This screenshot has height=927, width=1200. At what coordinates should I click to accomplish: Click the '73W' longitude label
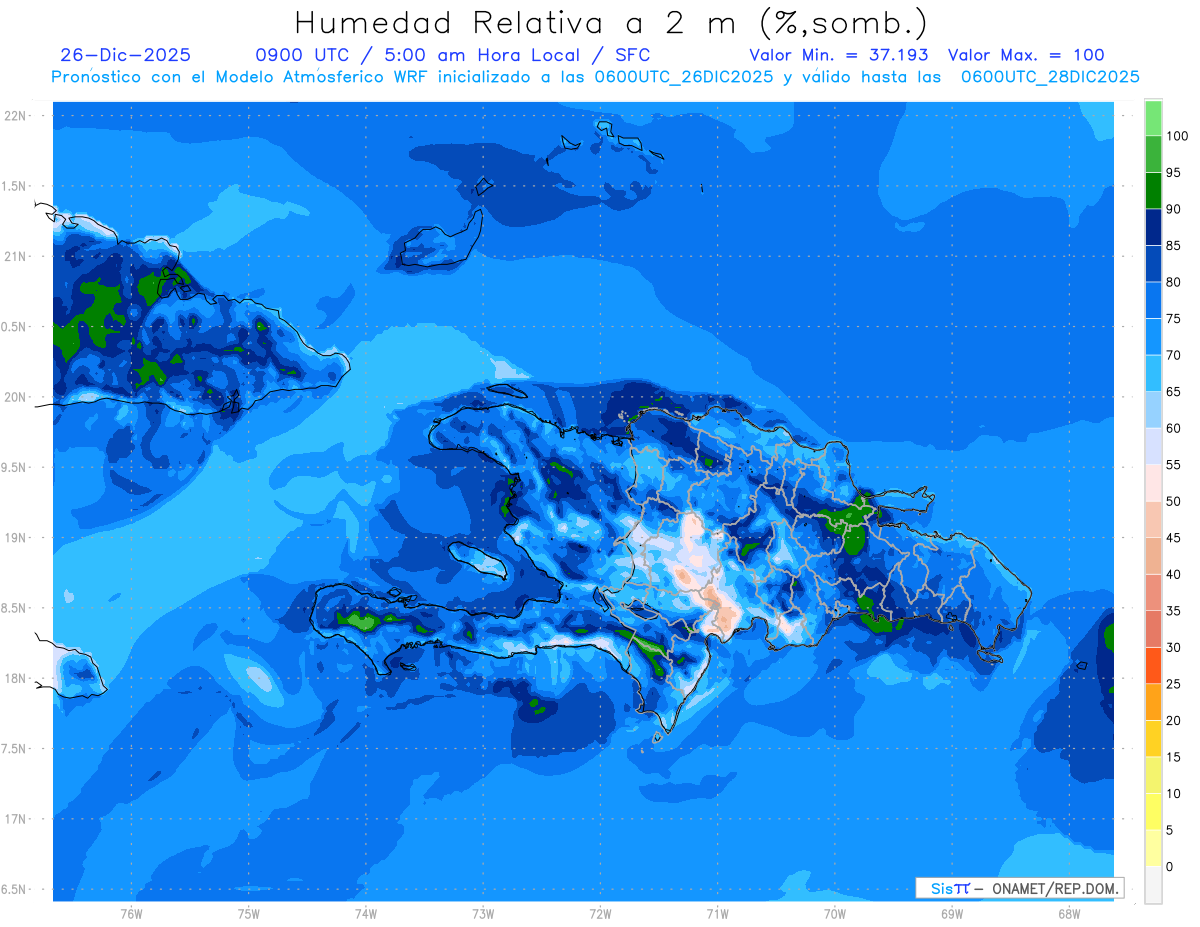click(x=483, y=914)
